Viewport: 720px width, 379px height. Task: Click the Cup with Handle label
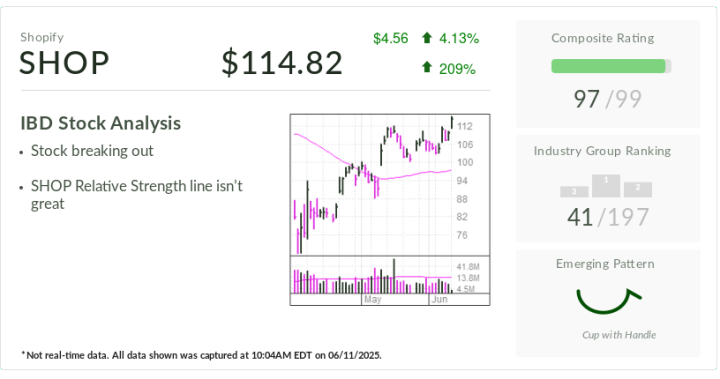click(x=619, y=335)
